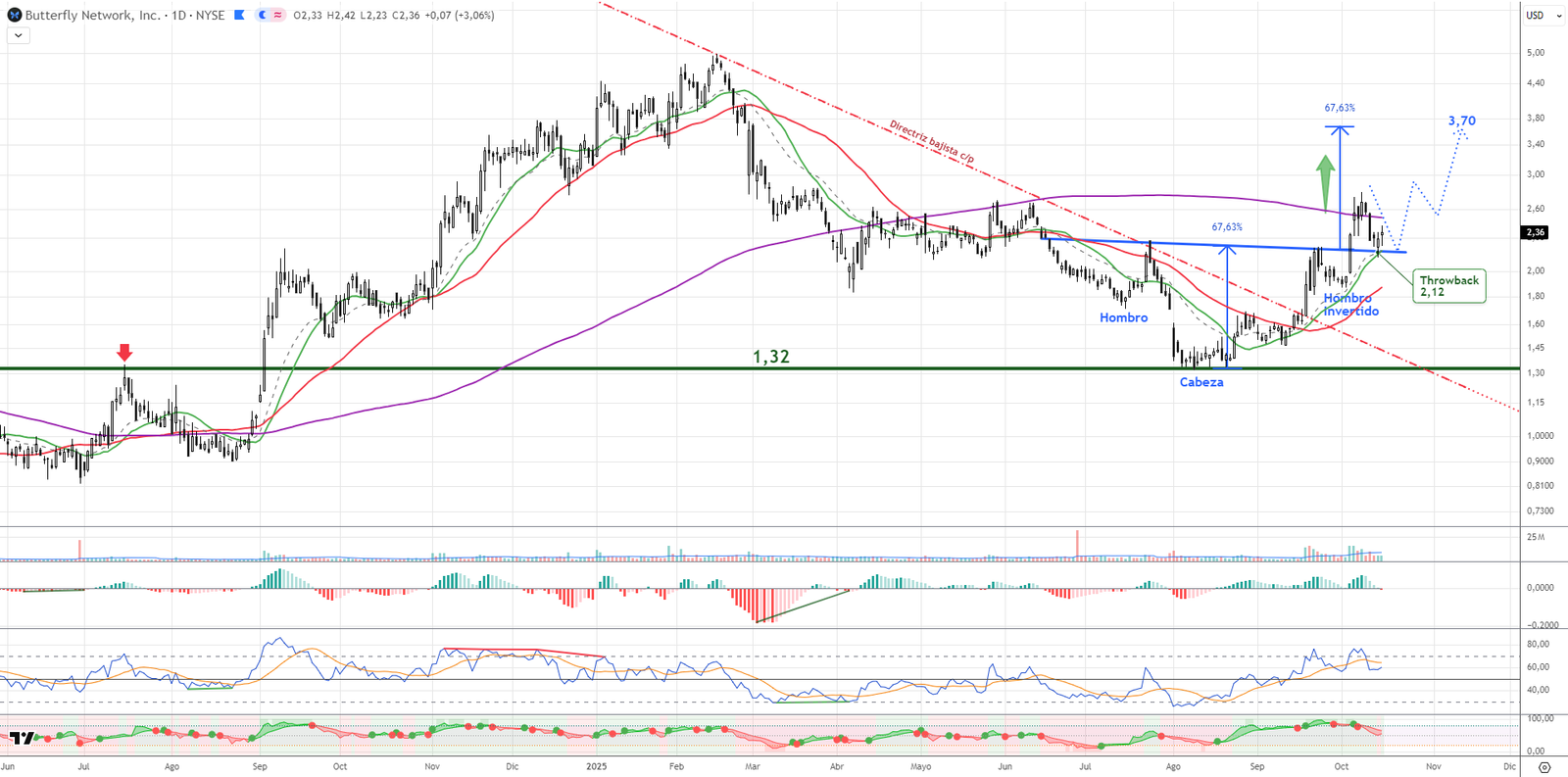
Task: Click the Butterfly Network, Inc. symbol title
Action: click(x=93, y=16)
